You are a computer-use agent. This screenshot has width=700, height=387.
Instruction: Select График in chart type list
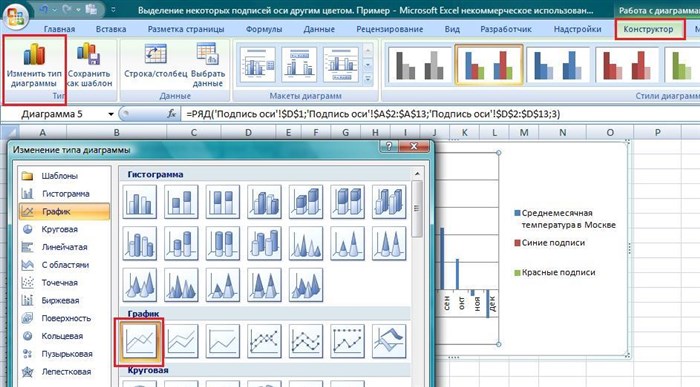pyautogui.click(x=64, y=212)
